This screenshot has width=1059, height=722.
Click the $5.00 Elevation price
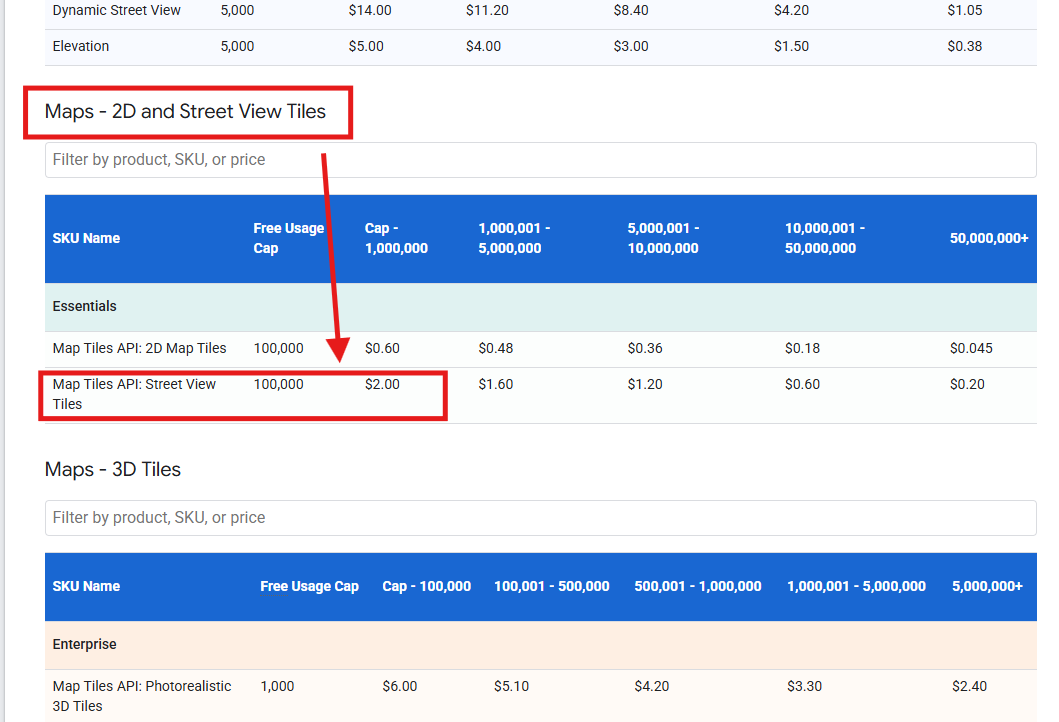[x=366, y=47]
